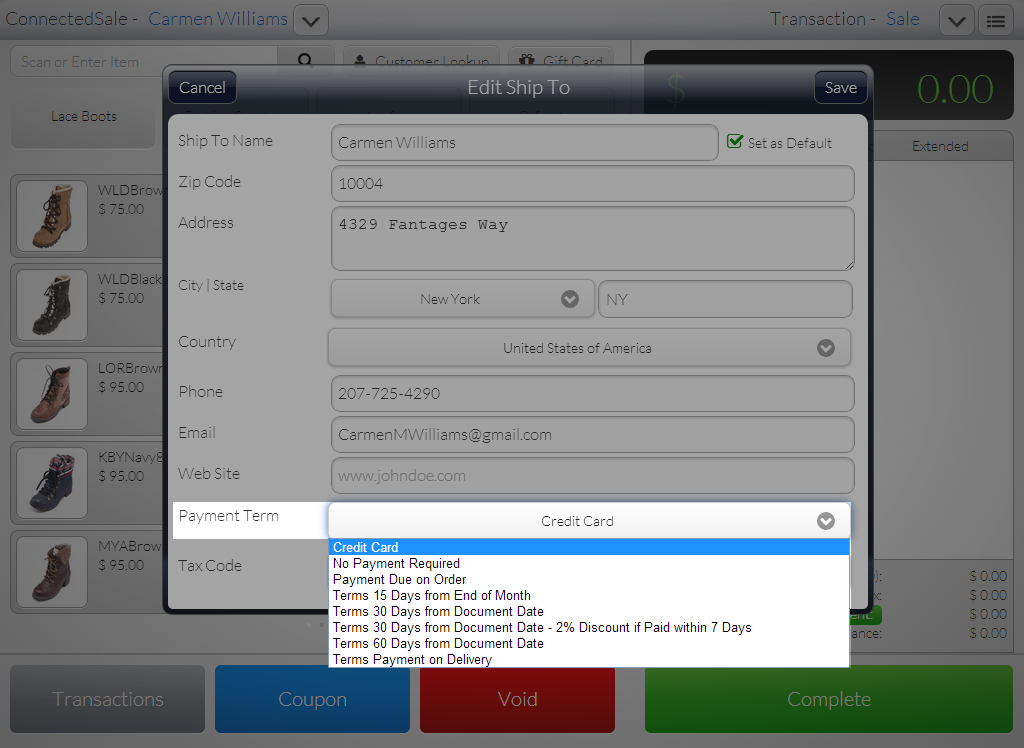Expand the Transaction Sale type dropdown
The width and height of the screenshot is (1024, 748).
click(957, 20)
